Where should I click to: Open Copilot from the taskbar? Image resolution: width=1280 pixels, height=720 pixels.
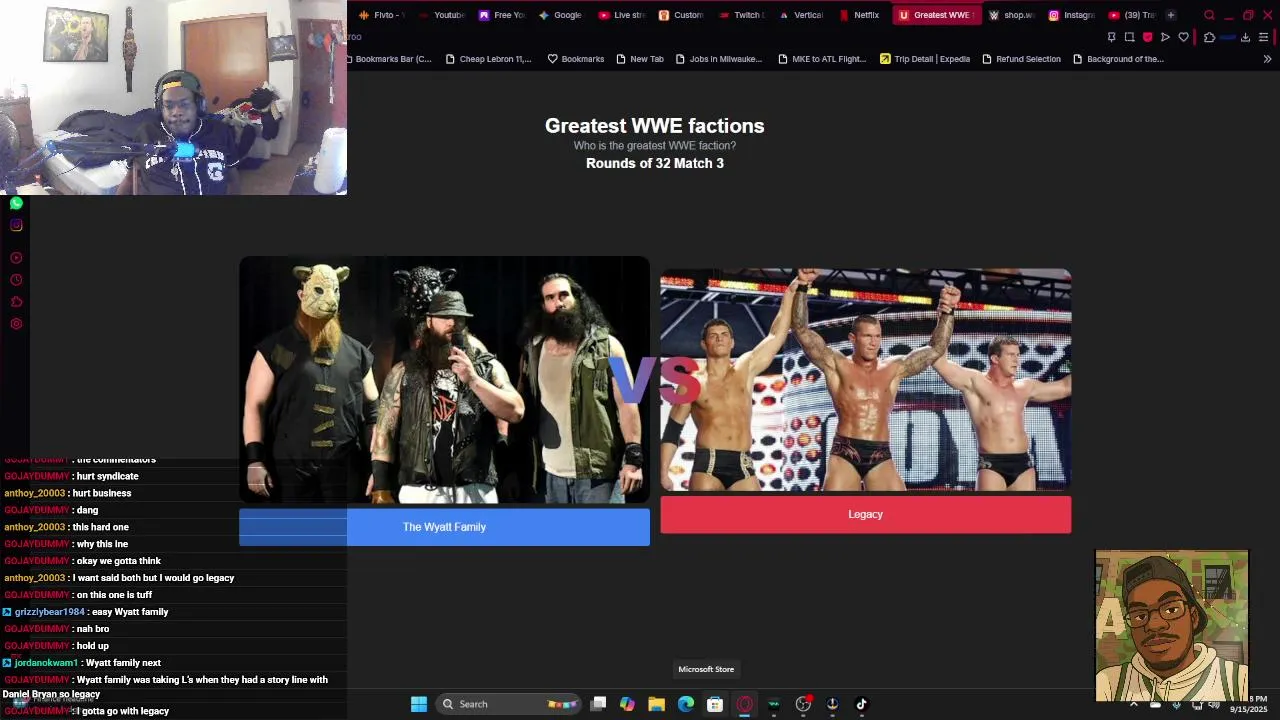[627, 704]
